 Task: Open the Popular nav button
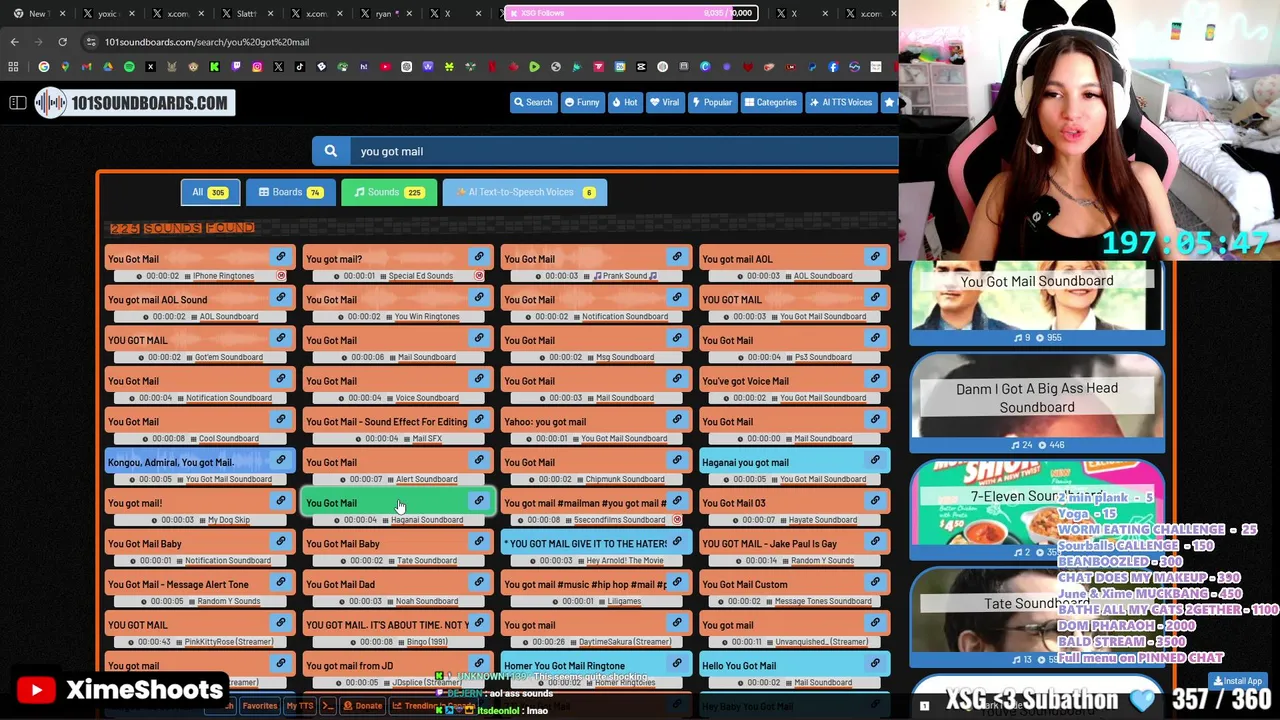(712, 102)
